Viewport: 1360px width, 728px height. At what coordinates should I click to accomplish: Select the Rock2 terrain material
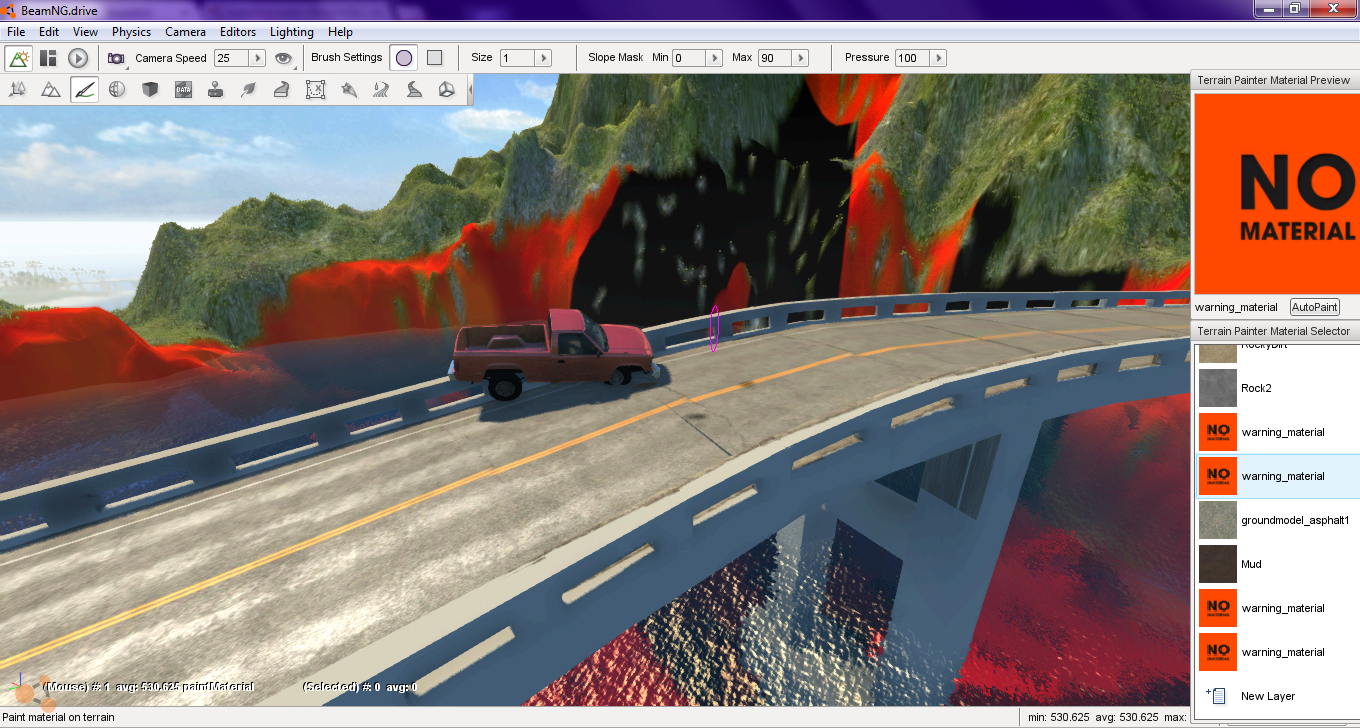[x=1279, y=388]
